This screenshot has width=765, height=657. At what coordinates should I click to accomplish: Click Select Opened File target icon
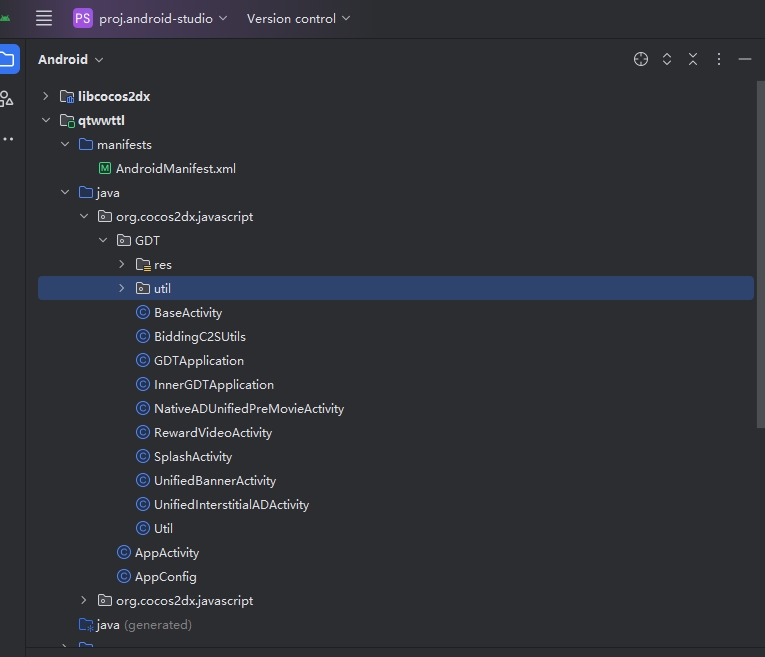[x=641, y=60]
